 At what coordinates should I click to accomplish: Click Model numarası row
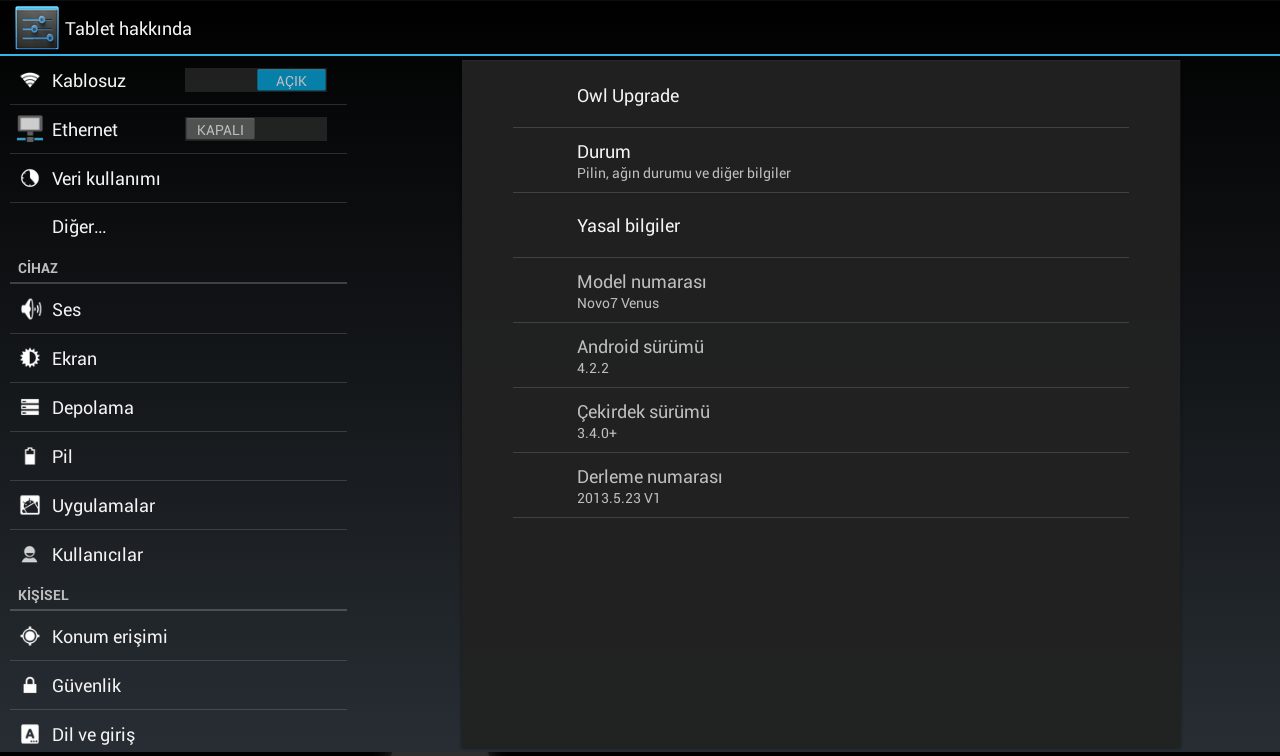point(821,290)
